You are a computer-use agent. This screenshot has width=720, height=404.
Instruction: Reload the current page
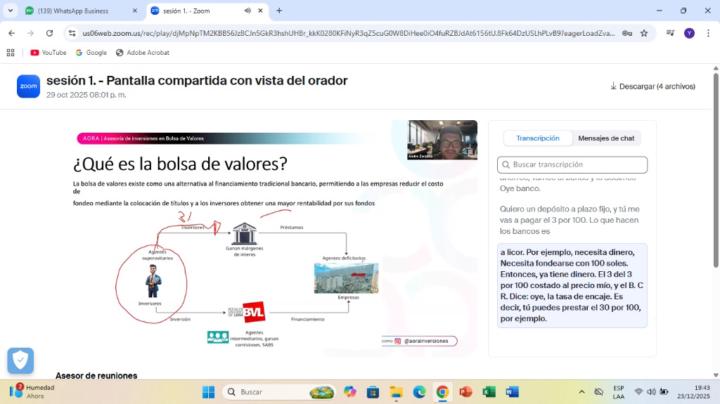(x=49, y=33)
